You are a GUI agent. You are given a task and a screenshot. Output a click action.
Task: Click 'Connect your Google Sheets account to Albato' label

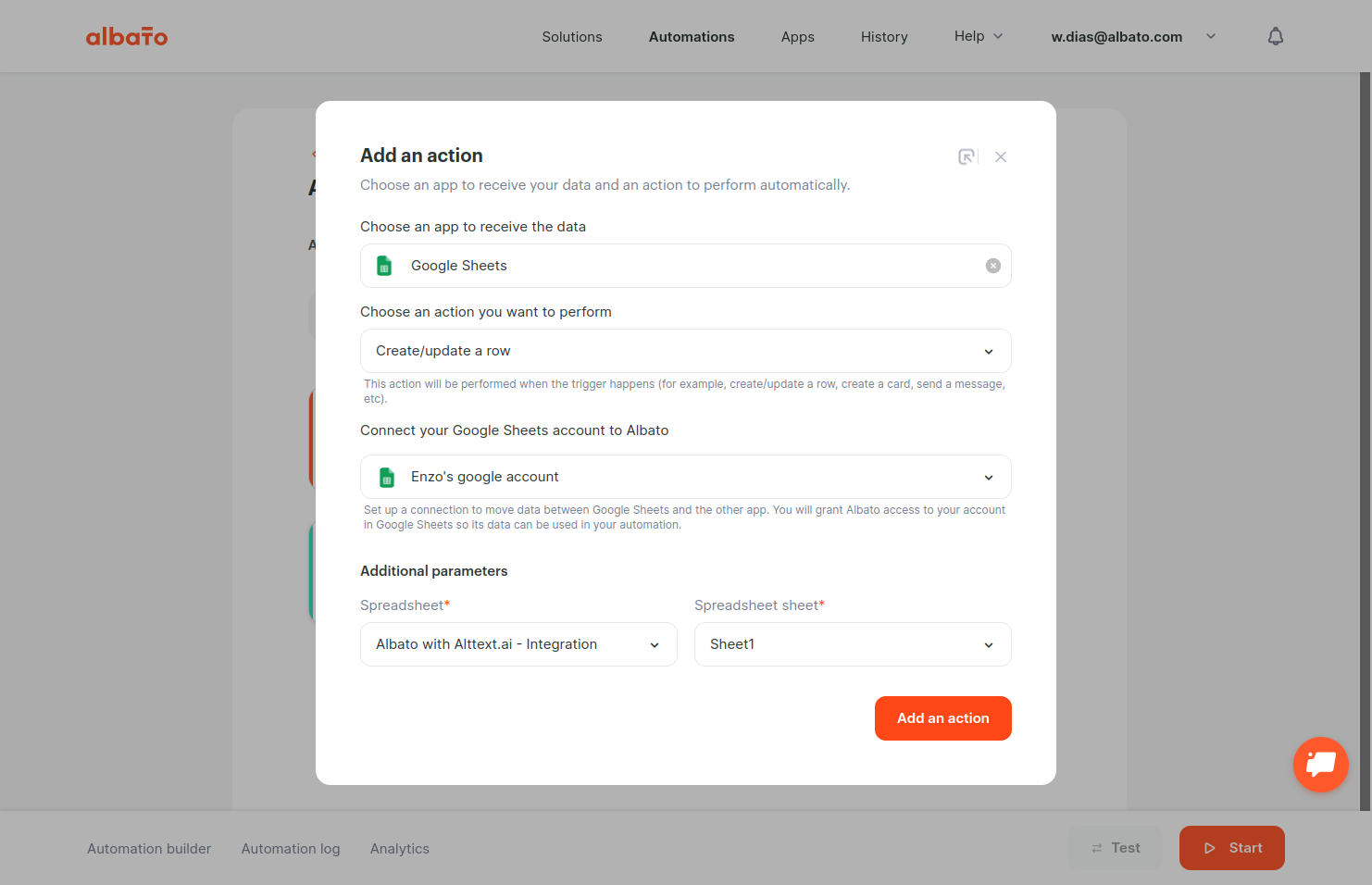[x=515, y=430]
